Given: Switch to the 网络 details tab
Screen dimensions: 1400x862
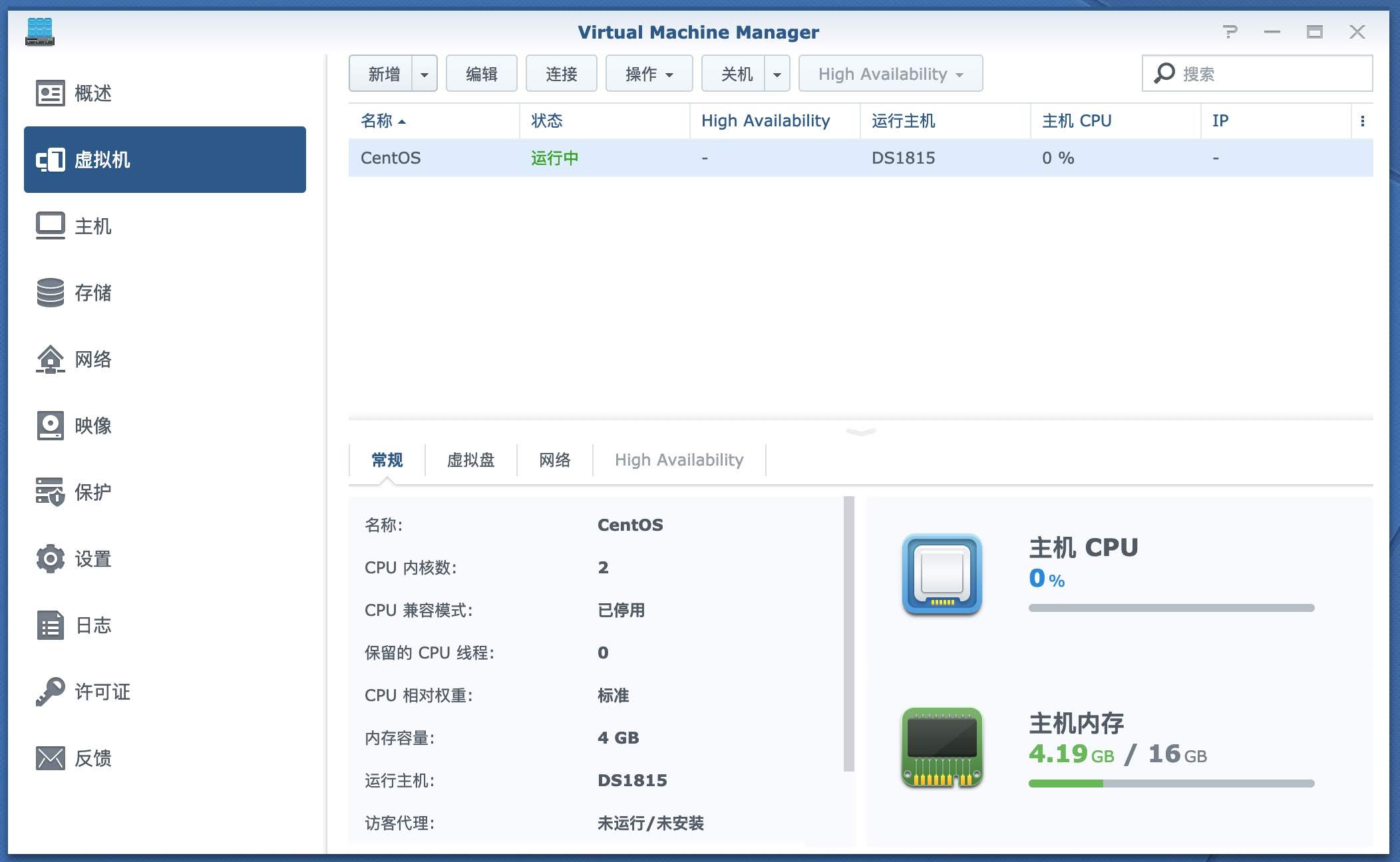Looking at the screenshot, I should point(554,460).
